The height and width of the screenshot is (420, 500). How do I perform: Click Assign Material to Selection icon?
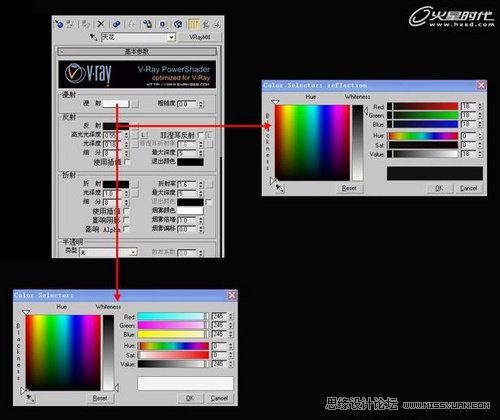click(x=86, y=24)
